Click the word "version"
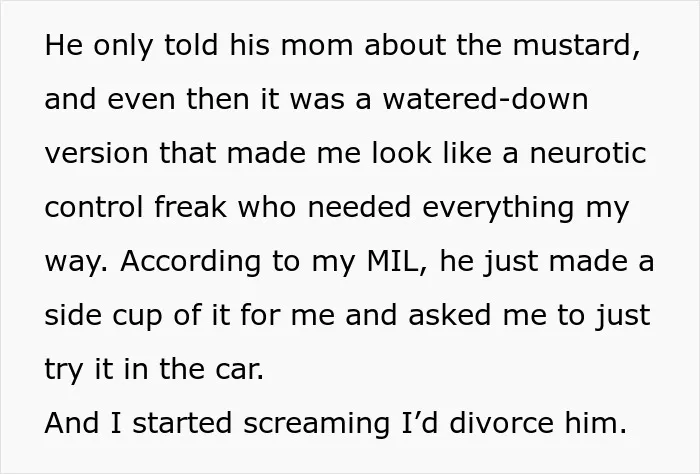 pyautogui.click(x=96, y=153)
